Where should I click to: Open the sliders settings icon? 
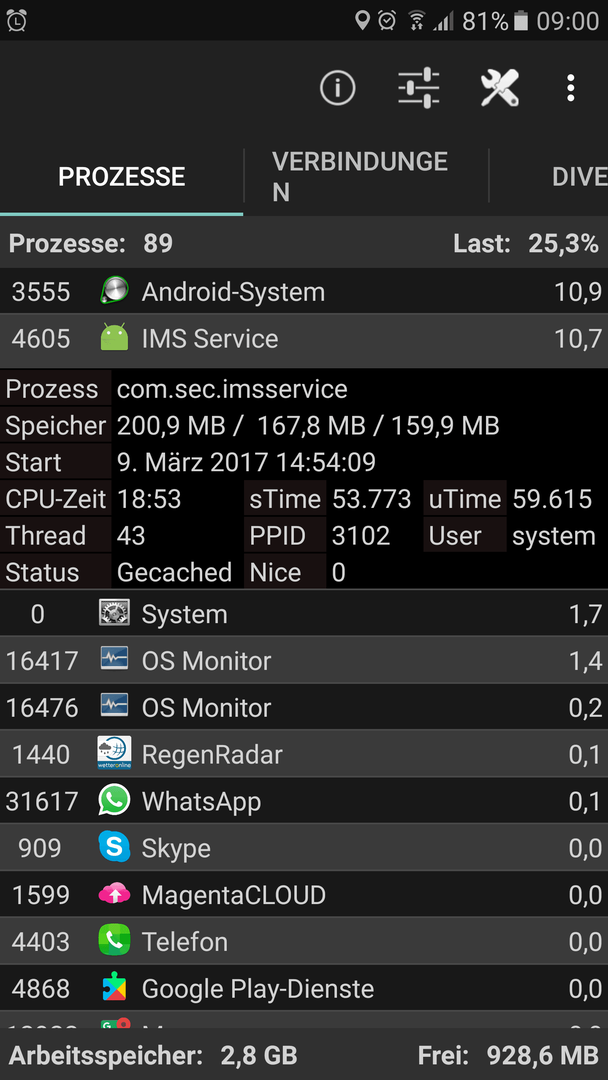click(x=419, y=88)
